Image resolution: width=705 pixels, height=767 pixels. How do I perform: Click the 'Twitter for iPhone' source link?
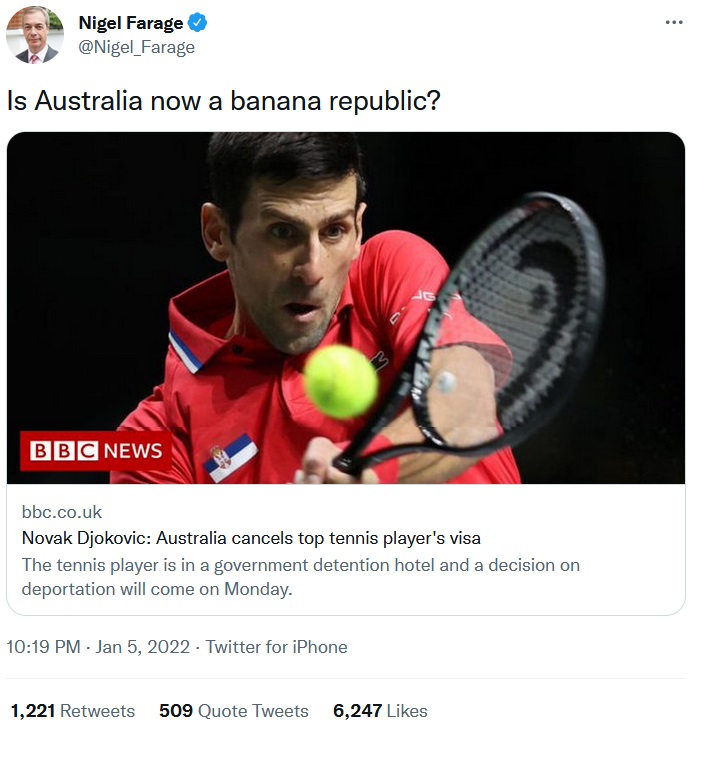(x=277, y=647)
